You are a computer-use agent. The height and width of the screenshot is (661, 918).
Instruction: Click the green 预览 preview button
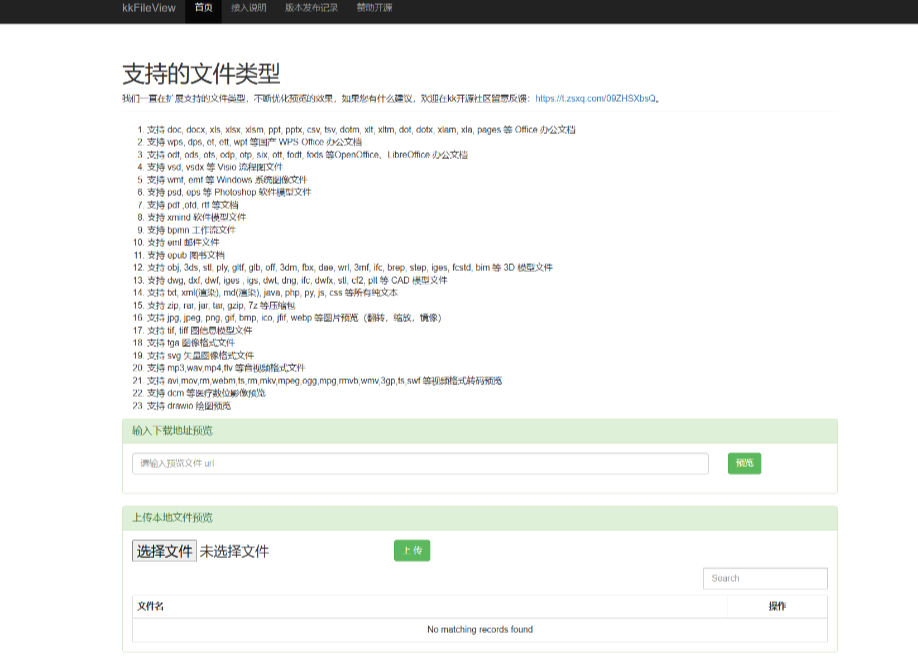tap(744, 463)
